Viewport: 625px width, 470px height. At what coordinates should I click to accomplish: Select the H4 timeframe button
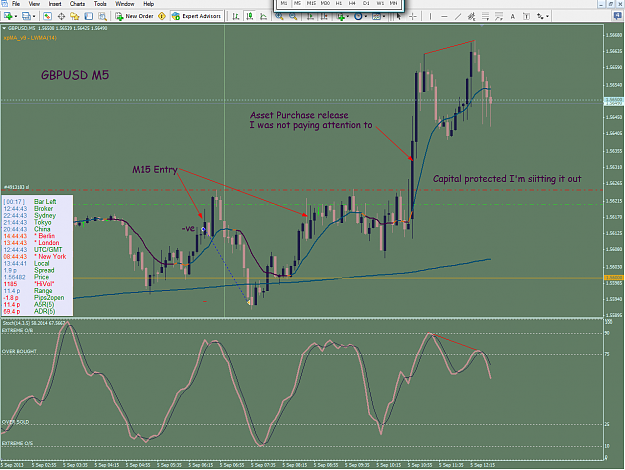(352, 3)
